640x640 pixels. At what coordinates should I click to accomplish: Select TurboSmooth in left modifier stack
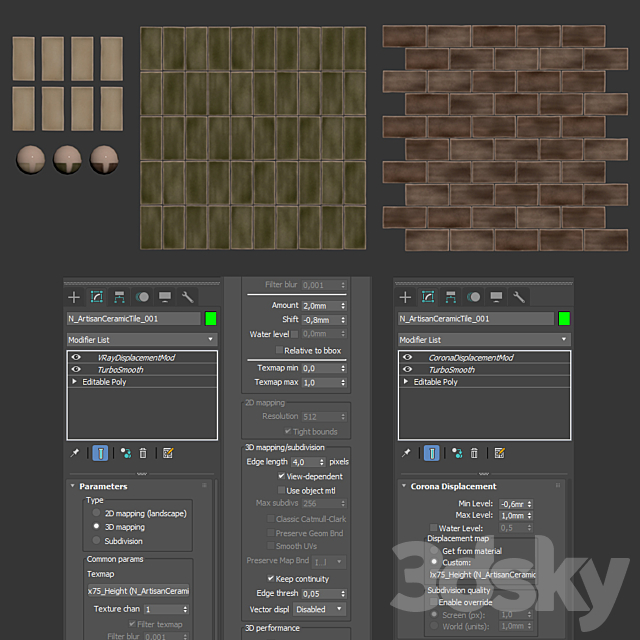(120, 369)
